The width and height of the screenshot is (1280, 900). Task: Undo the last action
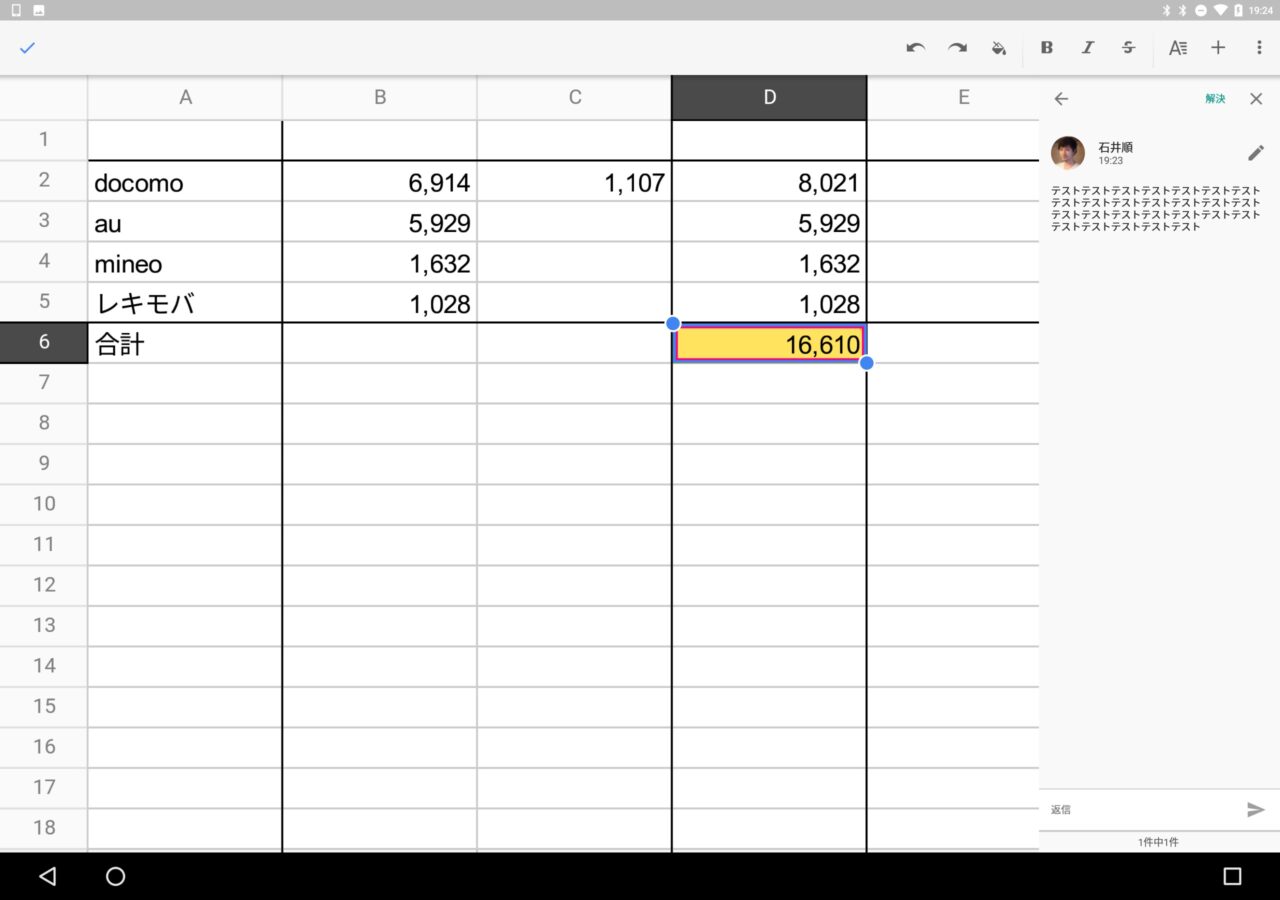pyautogui.click(x=915, y=48)
